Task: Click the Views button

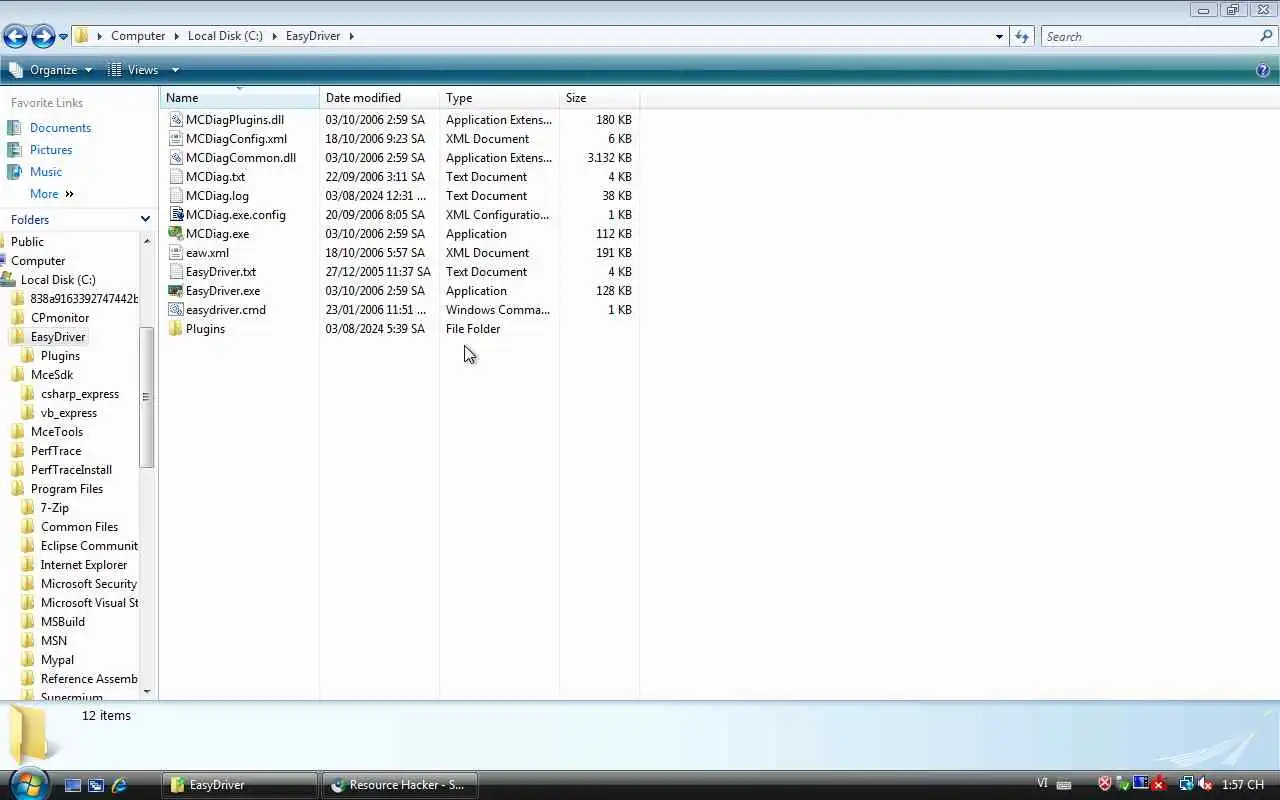Action: point(133,70)
